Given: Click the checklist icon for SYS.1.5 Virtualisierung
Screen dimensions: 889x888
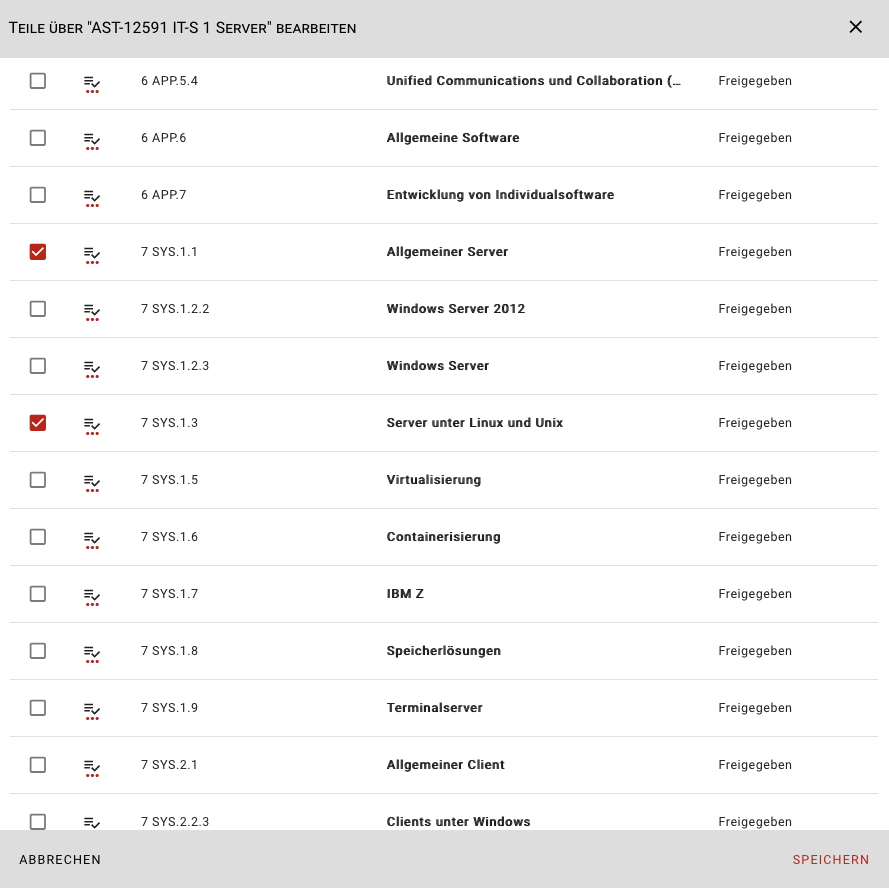Looking at the screenshot, I should [92, 481].
